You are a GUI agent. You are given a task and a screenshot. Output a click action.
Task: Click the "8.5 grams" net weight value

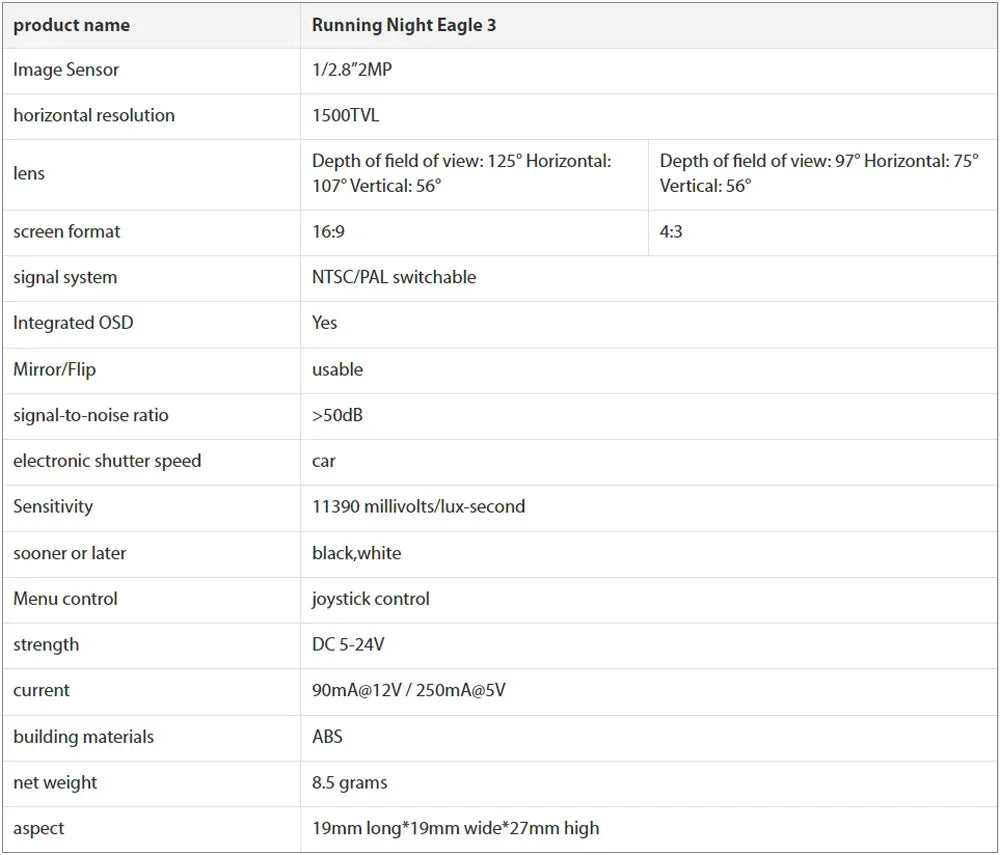[x=350, y=783]
